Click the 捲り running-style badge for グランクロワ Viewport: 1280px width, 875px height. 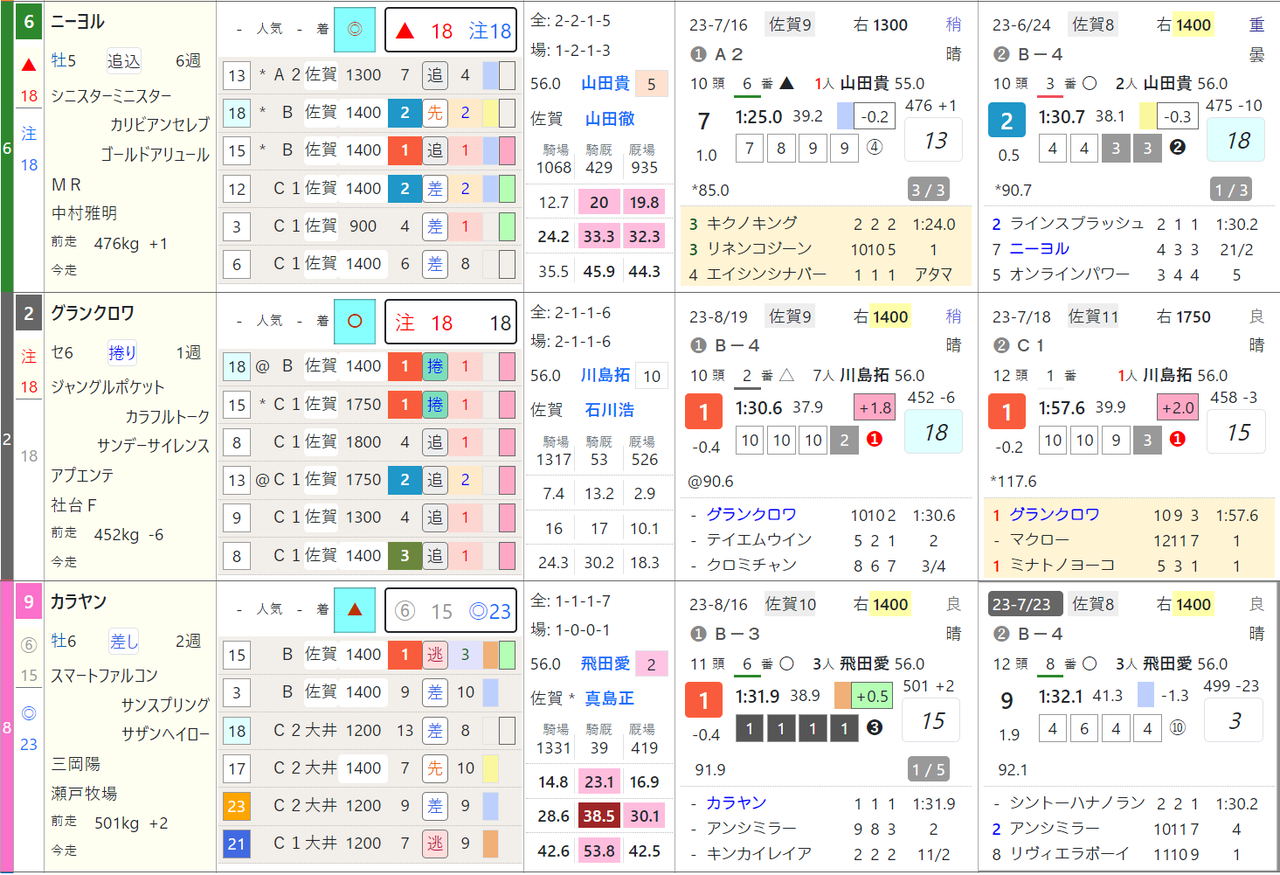click(x=123, y=352)
